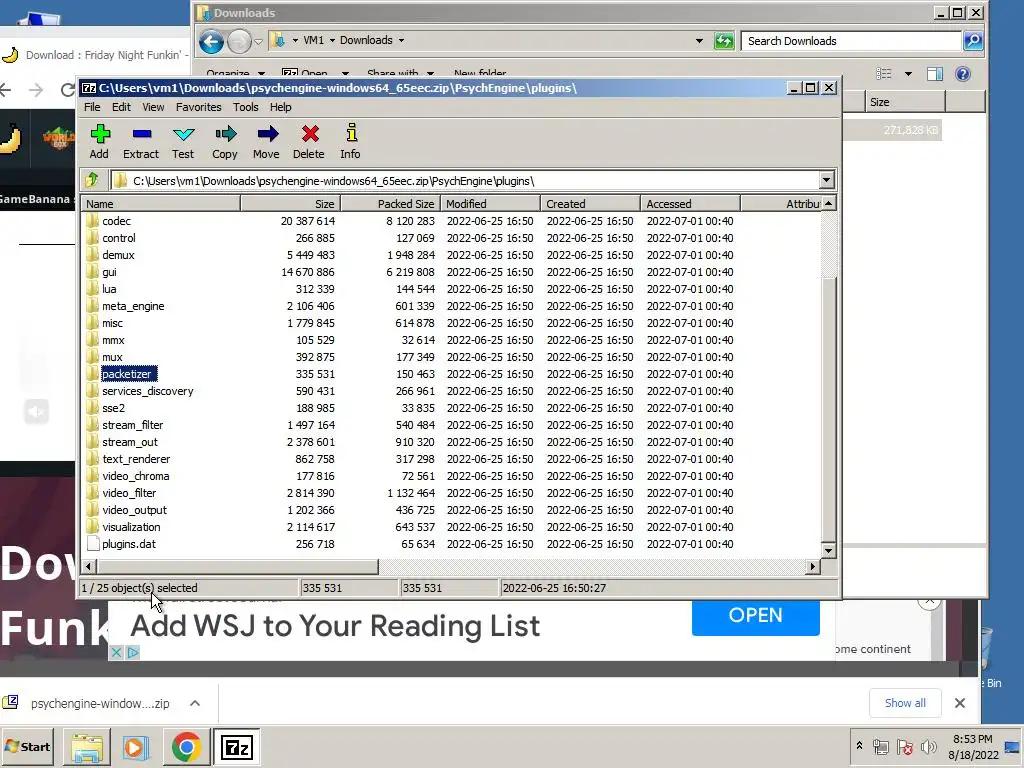
Task: Click the Extract toolbar icon
Action: pyautogui.click(x=141, y=135)
